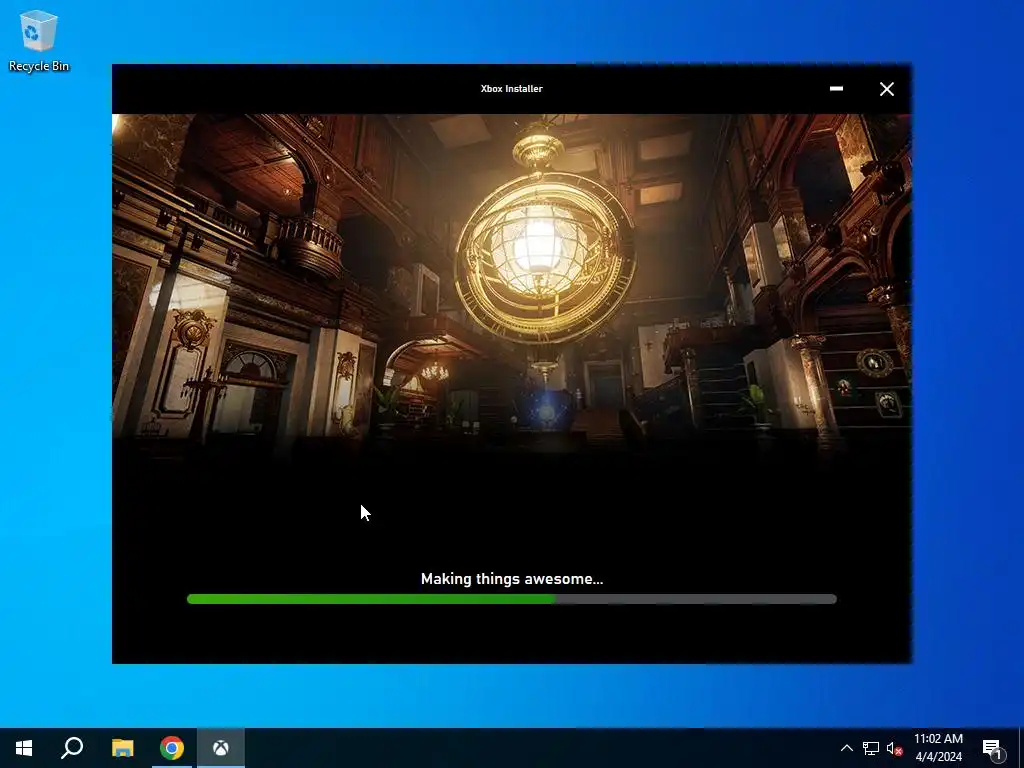The image size is (1024, 768).
Task: Open network status tray icon
Action: pyautogui.click(x=871, y=748)
